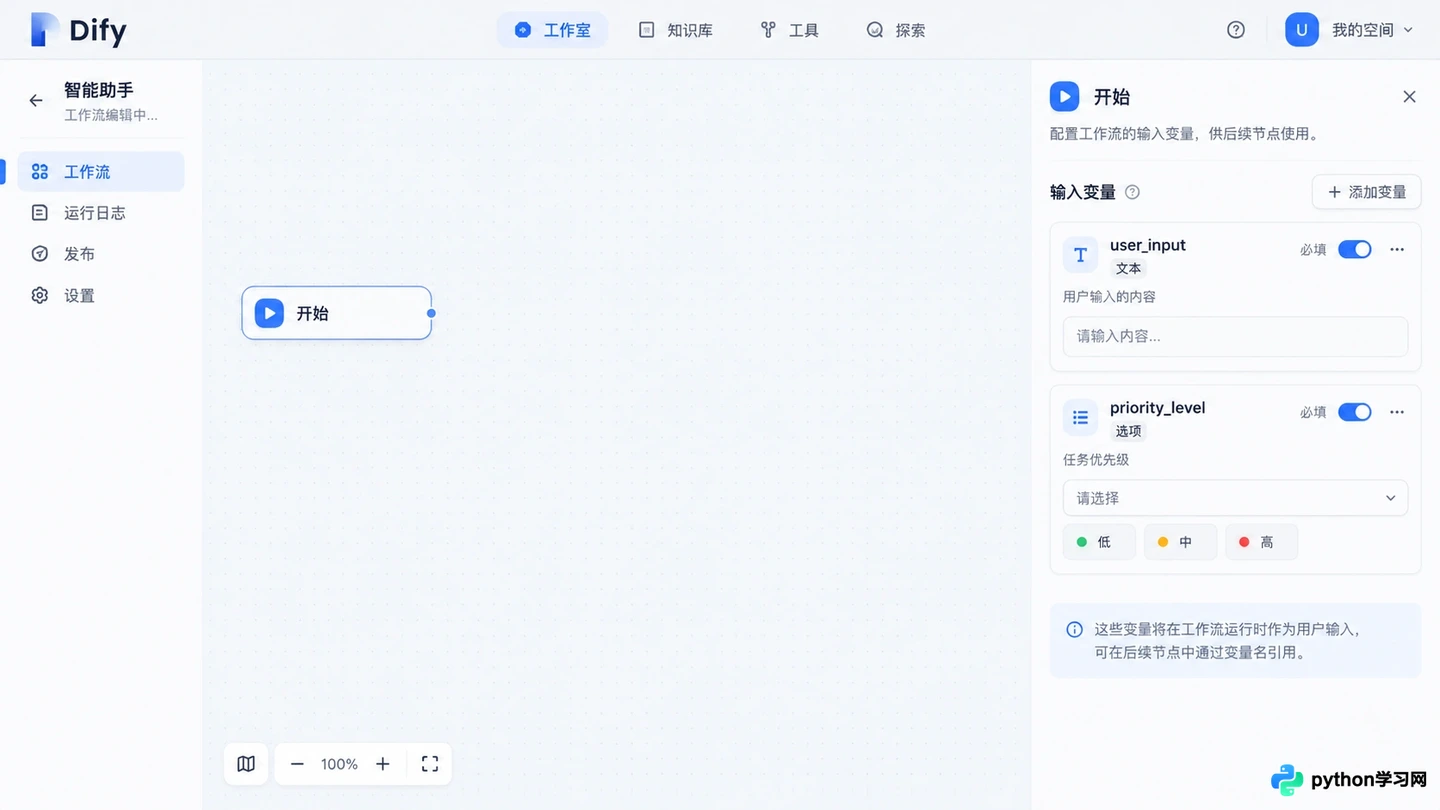The width and height of the screenshot is (1440, 810).
Task: Switch to 工具 tab
Action: 790,30
